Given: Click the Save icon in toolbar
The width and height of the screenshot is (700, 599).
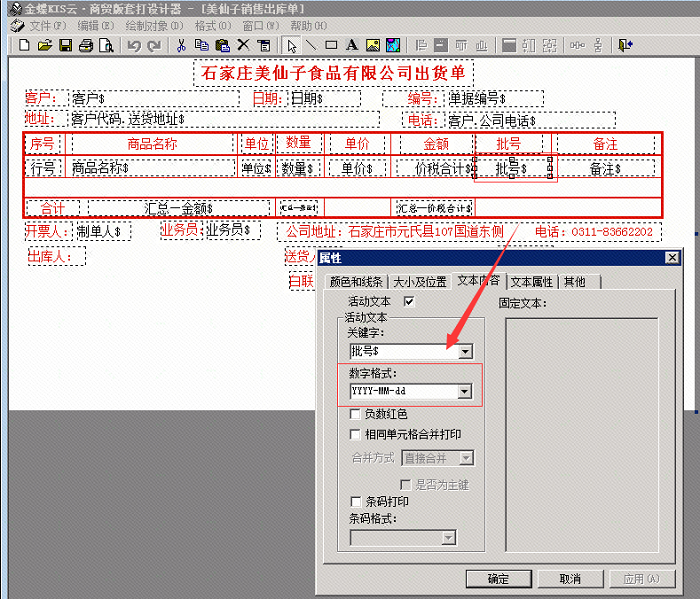Looking at the screenshot, I should (x=65, y=45).
